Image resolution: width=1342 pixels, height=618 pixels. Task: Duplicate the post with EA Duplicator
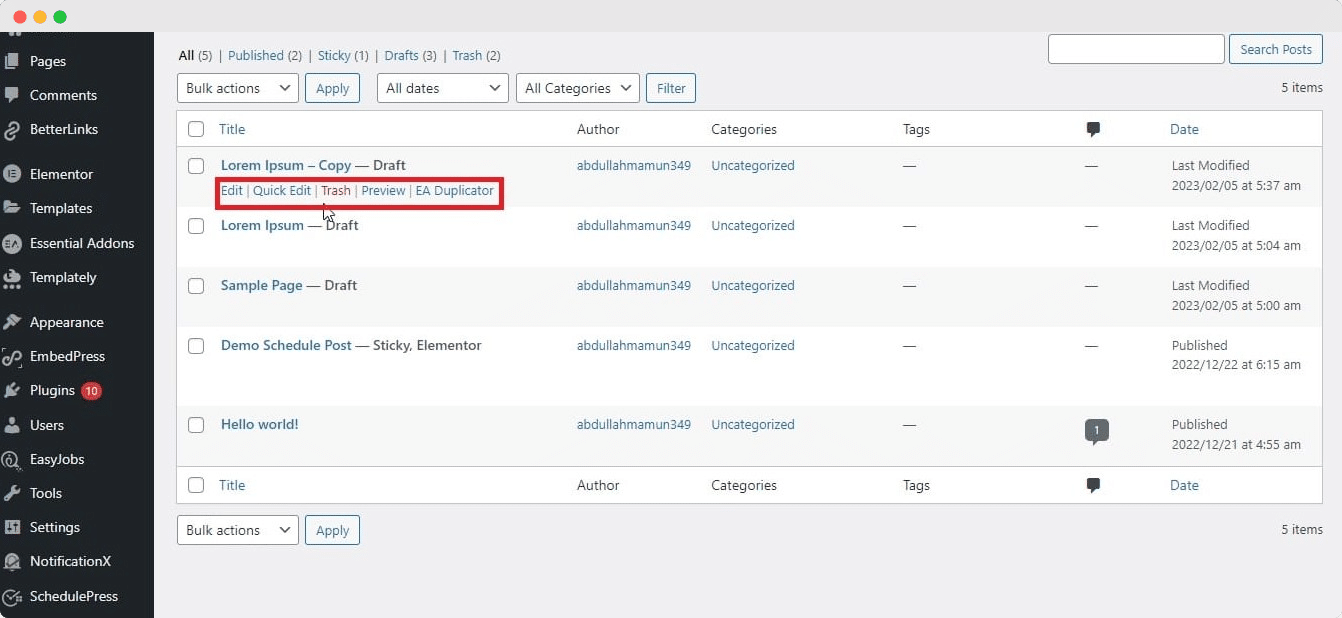(455, 190)
